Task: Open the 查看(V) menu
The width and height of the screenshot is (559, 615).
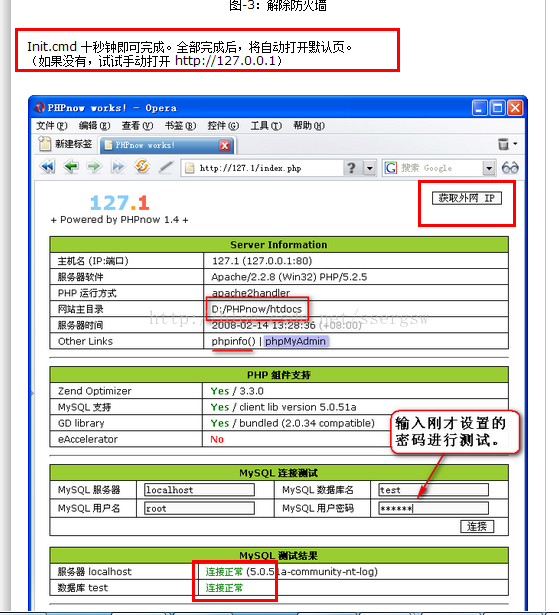Action: [137, 126]
